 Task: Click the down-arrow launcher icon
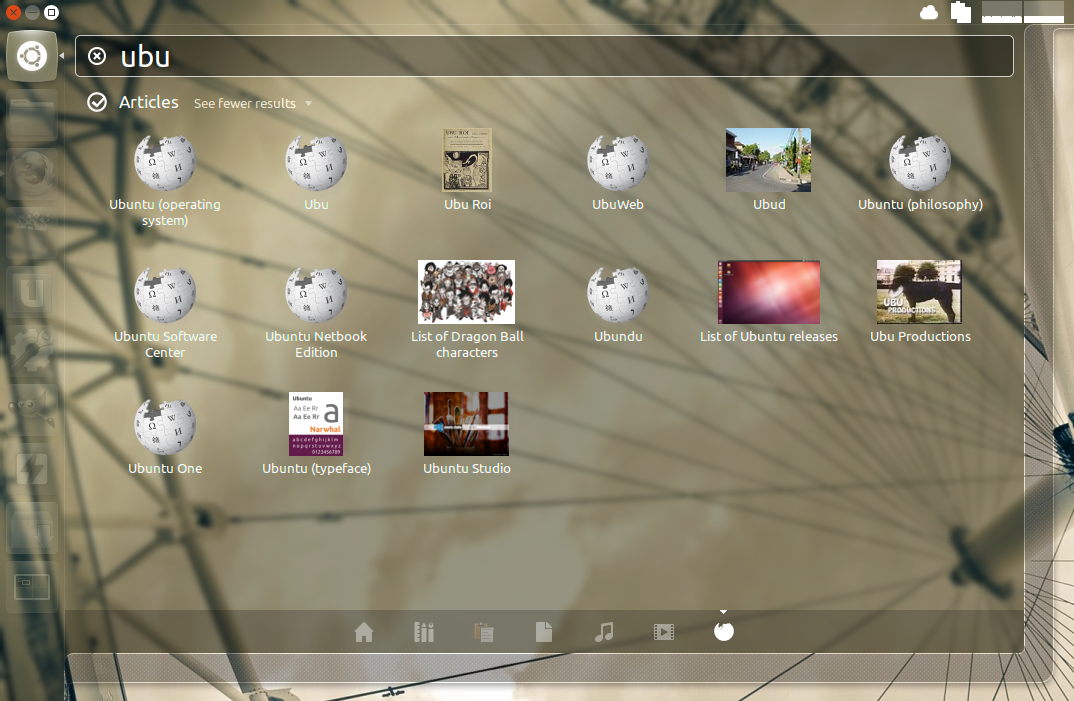(32, 528)
